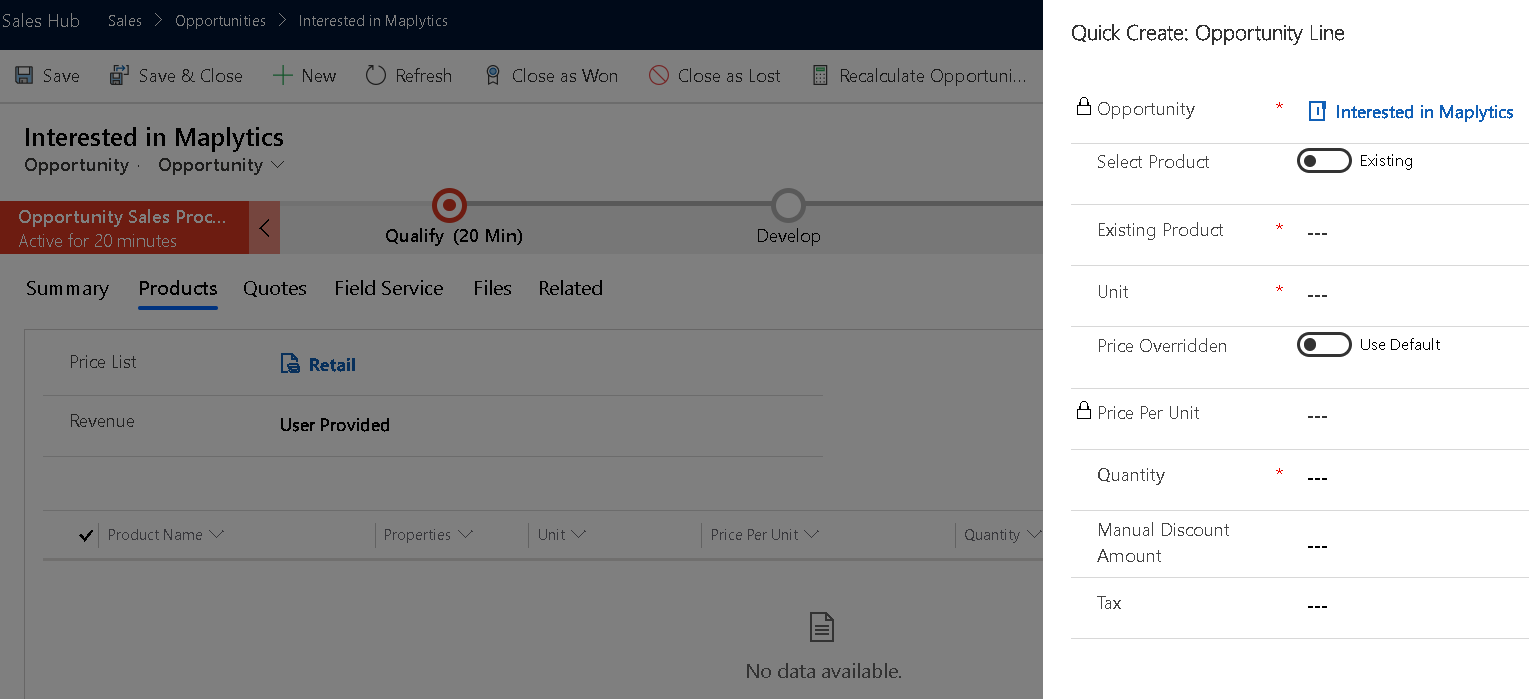The height and width of the screenshot is (699, 1529).
Task: Click the Quantity input field
Action: (1414, 478)
